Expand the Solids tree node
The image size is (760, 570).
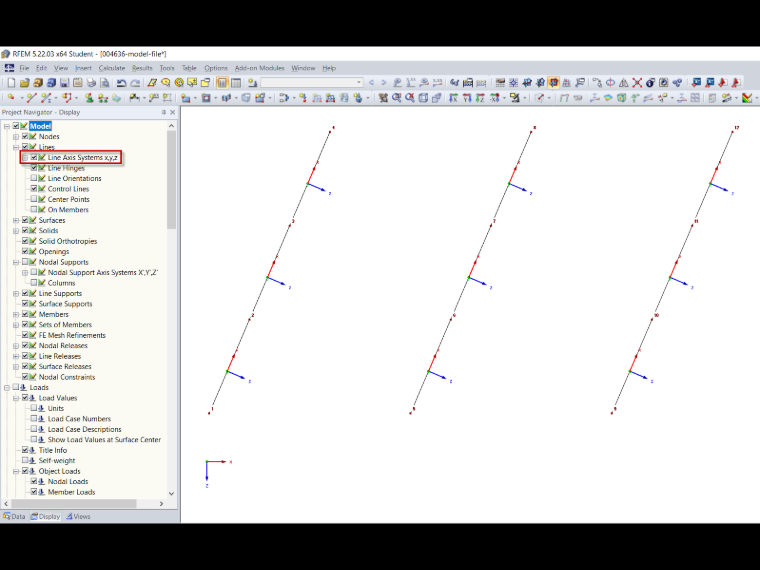[x=16, y=231]
